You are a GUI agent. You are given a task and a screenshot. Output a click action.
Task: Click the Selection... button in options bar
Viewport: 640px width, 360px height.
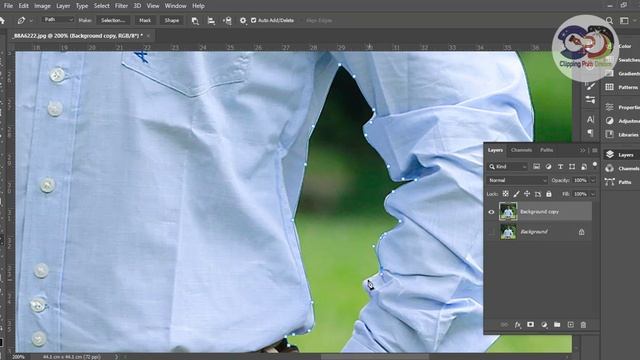(113, 20)
